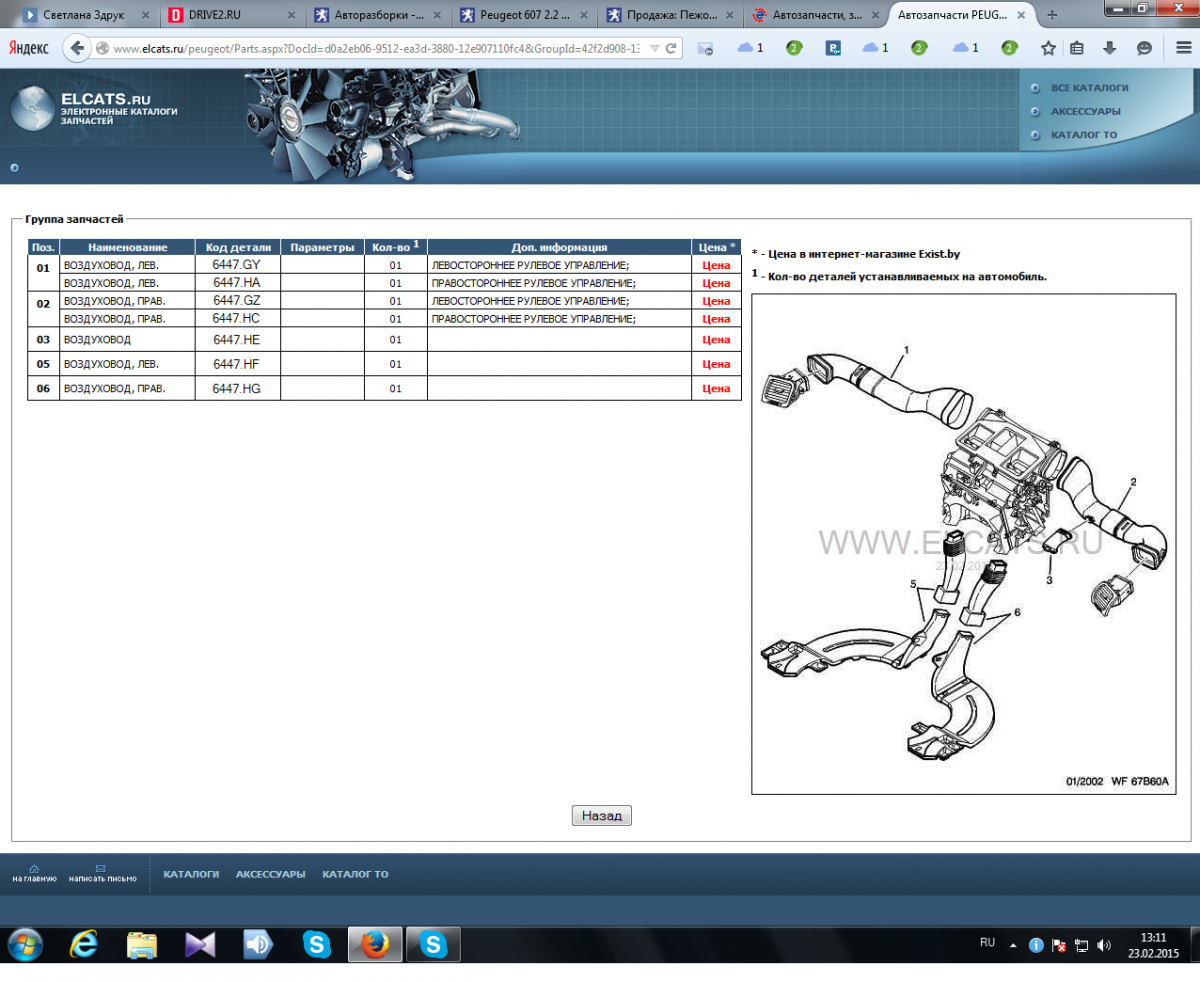Click the home icon 'на главную'
This screenshot has width=1200, height=982.
point(34,868)
